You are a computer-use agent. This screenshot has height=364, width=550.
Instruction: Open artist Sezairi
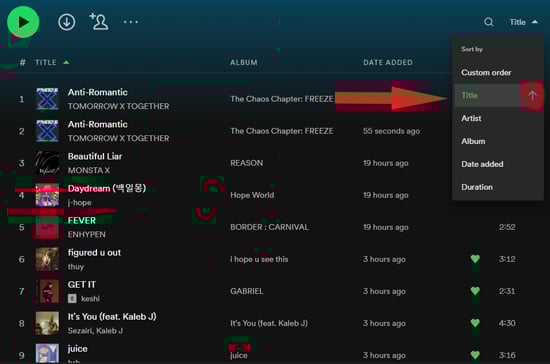80,331
